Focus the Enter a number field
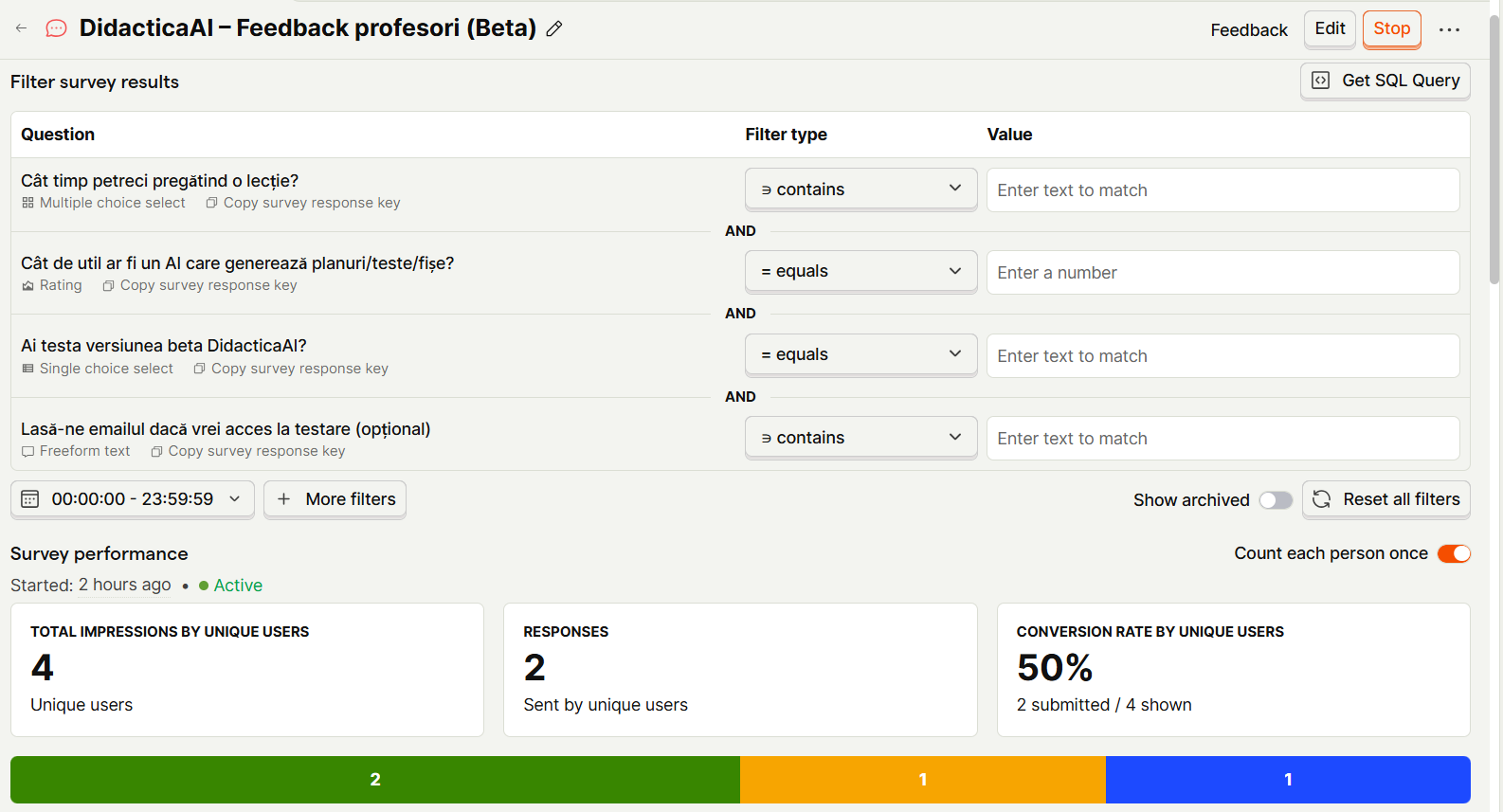The width and height of the screenshot is (1503, 812). (x=1222, y=273)
